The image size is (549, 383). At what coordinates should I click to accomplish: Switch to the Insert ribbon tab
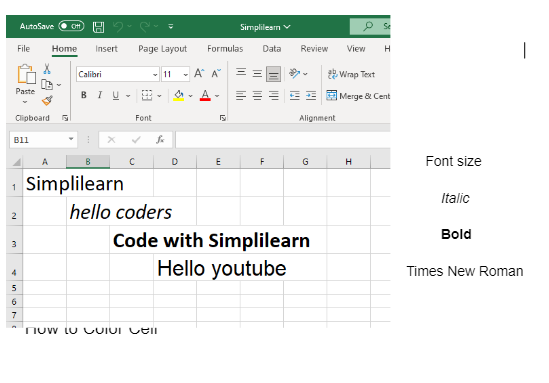coord(106,49)
